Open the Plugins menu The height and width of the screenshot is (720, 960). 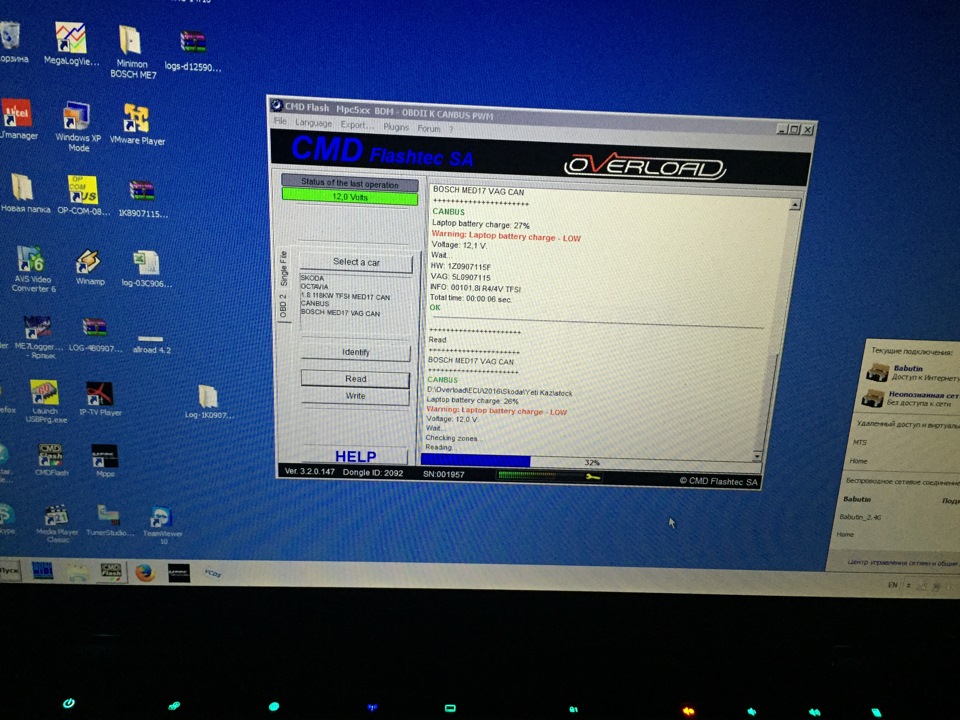(x=396, y=127)
